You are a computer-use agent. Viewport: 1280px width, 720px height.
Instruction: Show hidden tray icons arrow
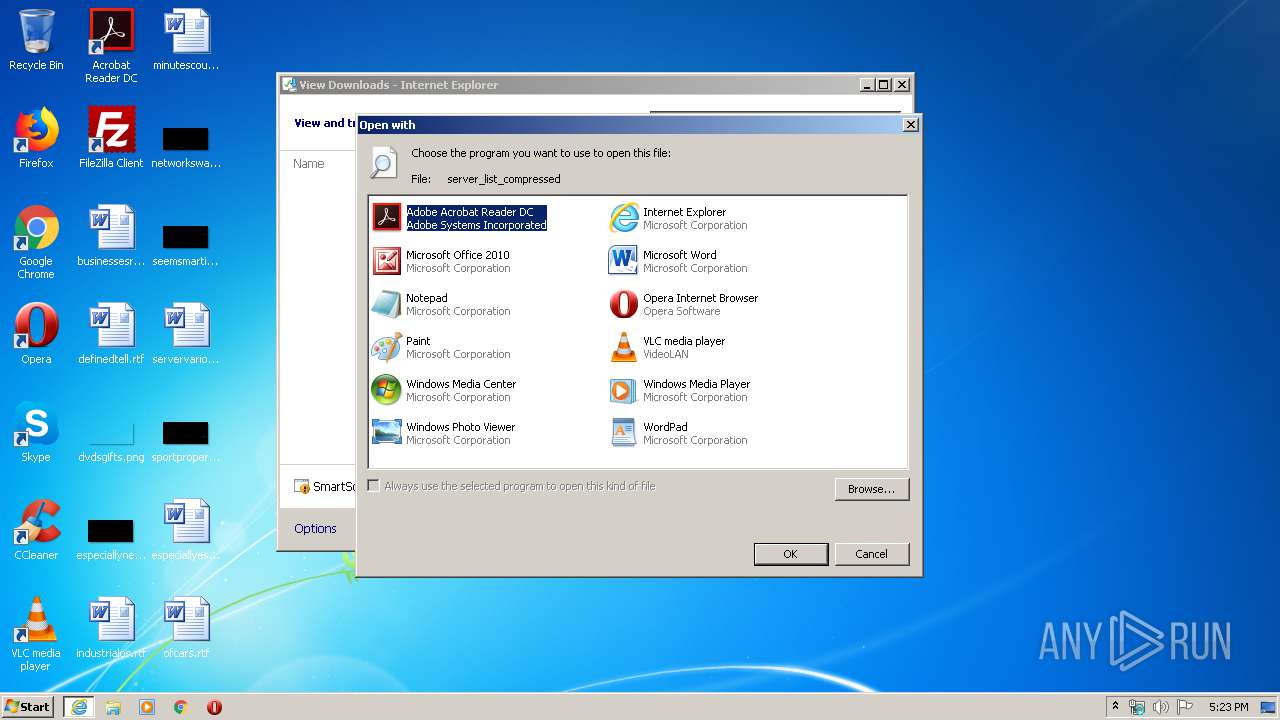[x=1116, y=707]
